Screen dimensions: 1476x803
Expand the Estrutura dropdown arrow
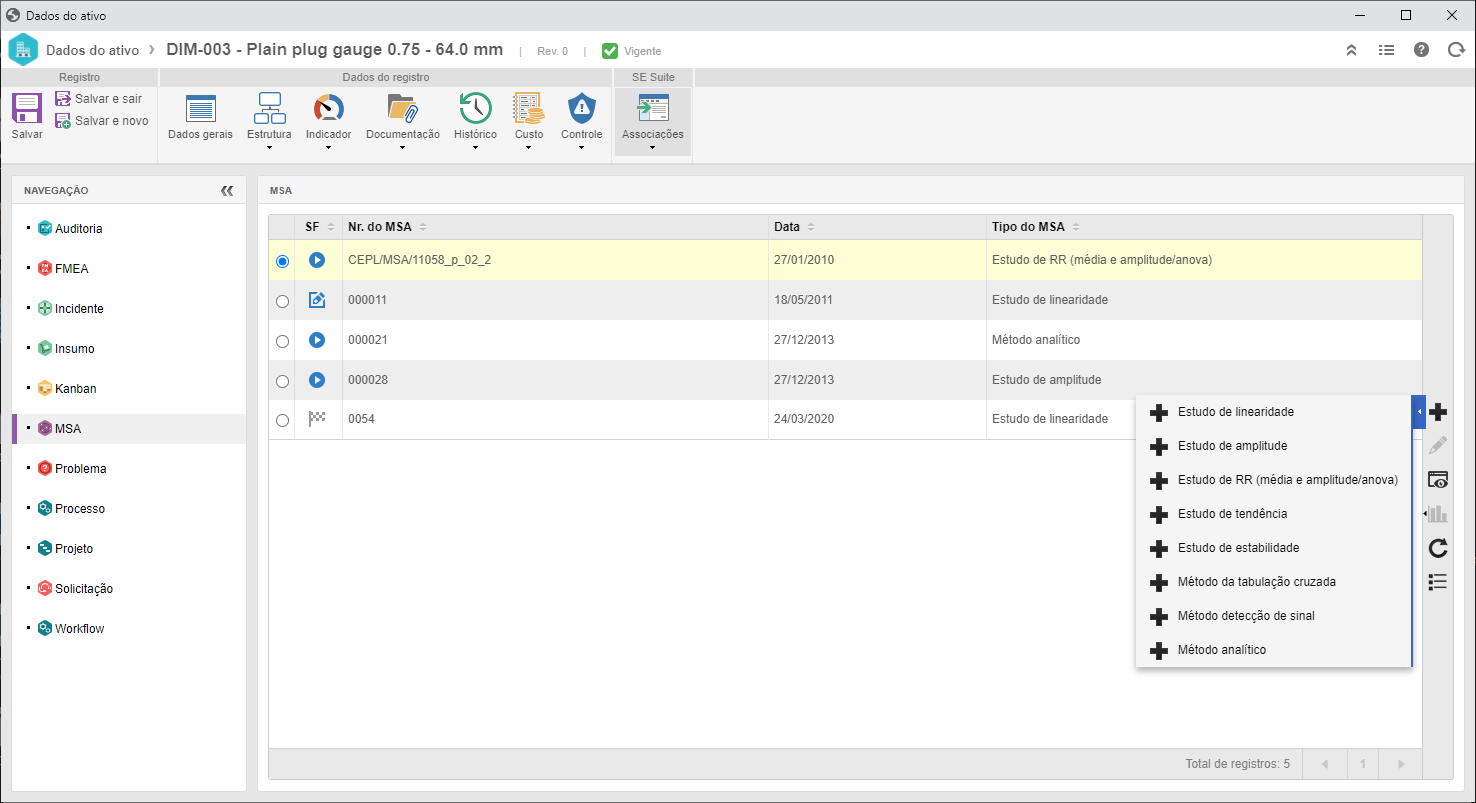pos(269,148)
